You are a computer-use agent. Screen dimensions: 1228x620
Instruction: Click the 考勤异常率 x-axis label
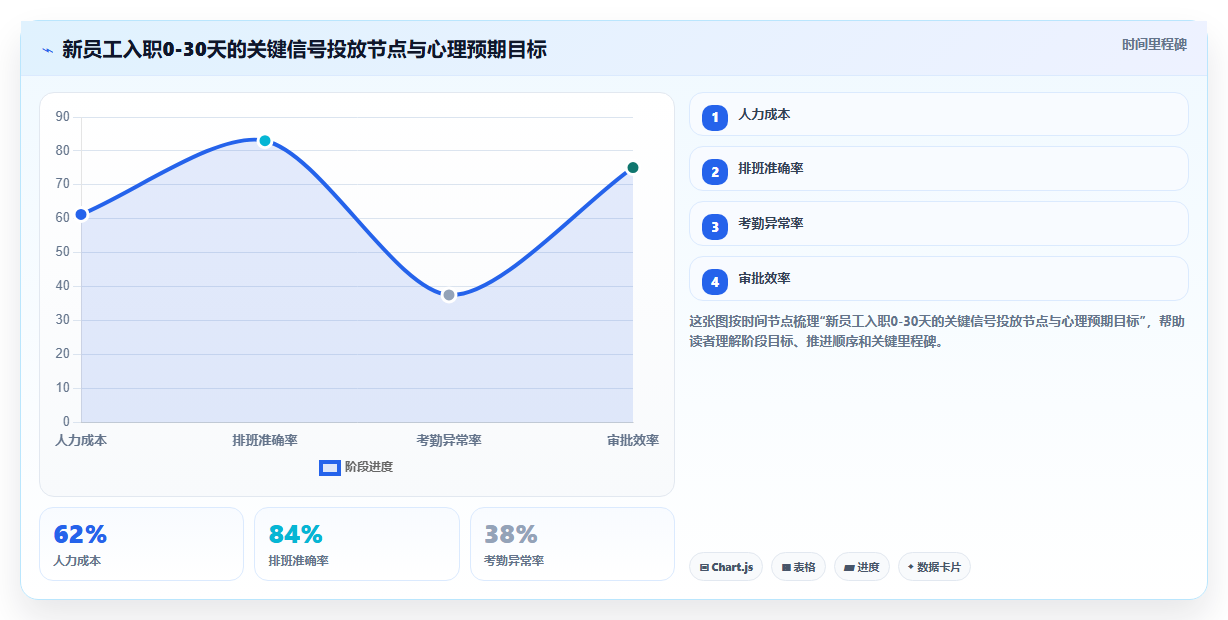tap(449, 440)
